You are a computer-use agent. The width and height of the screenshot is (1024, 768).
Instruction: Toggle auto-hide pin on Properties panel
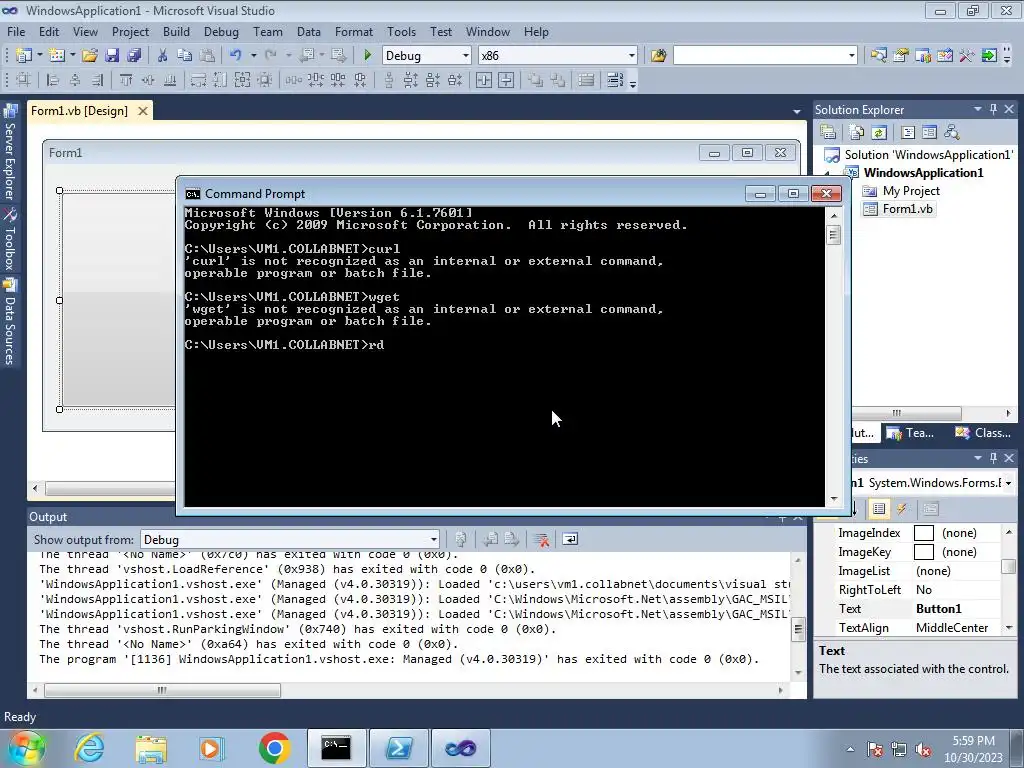click(993, 458)
